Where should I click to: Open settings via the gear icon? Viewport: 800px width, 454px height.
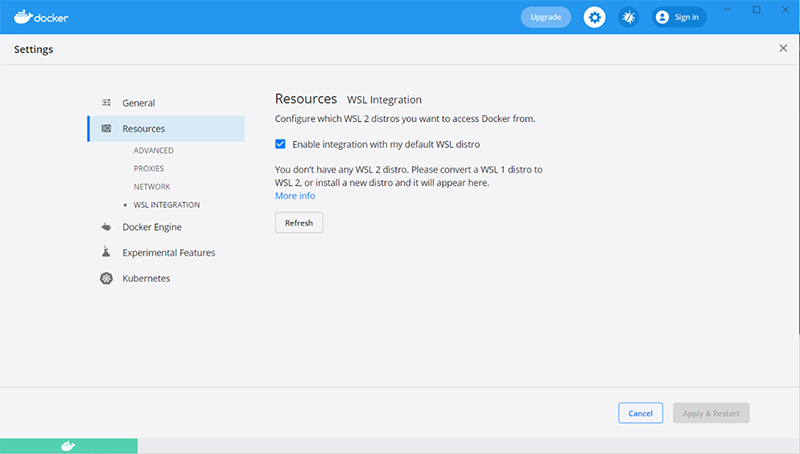594,17
